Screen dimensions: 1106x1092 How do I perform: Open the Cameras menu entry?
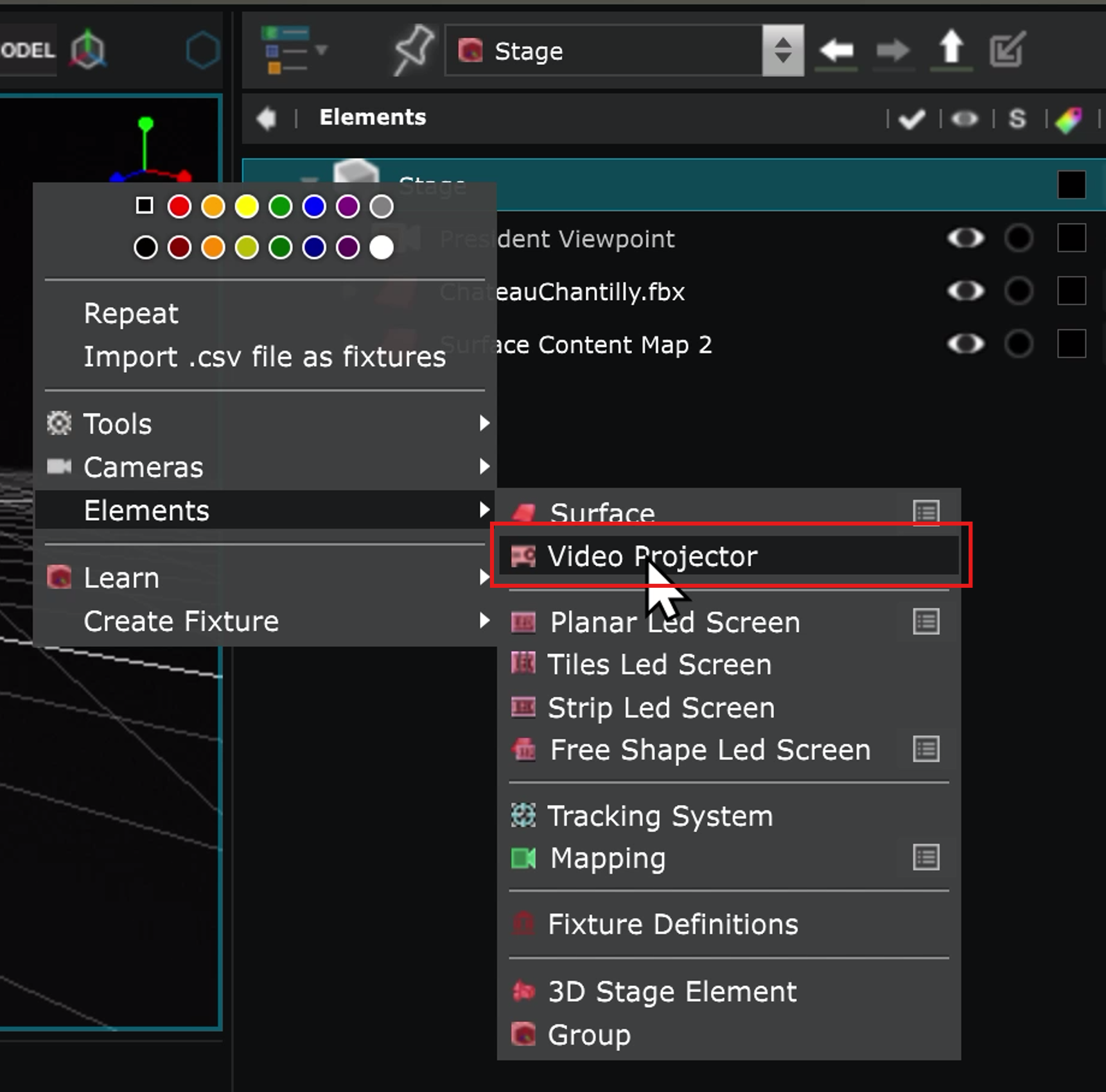(x=265, y=467)
